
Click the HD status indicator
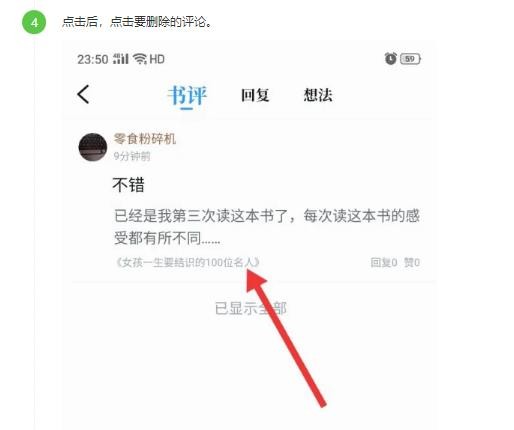[157, 59]
